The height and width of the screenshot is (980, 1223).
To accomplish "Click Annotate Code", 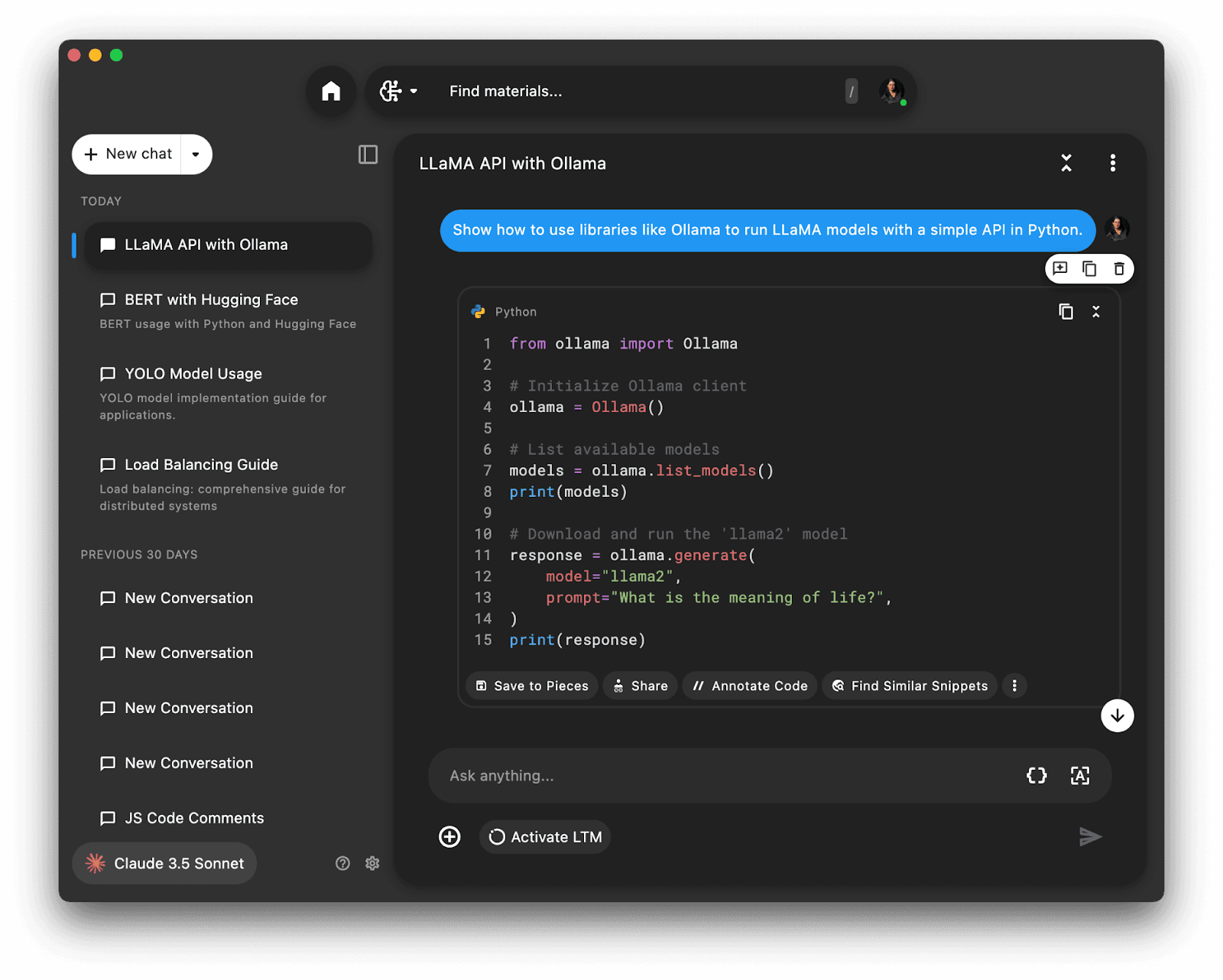I will (x=750, y=686).
